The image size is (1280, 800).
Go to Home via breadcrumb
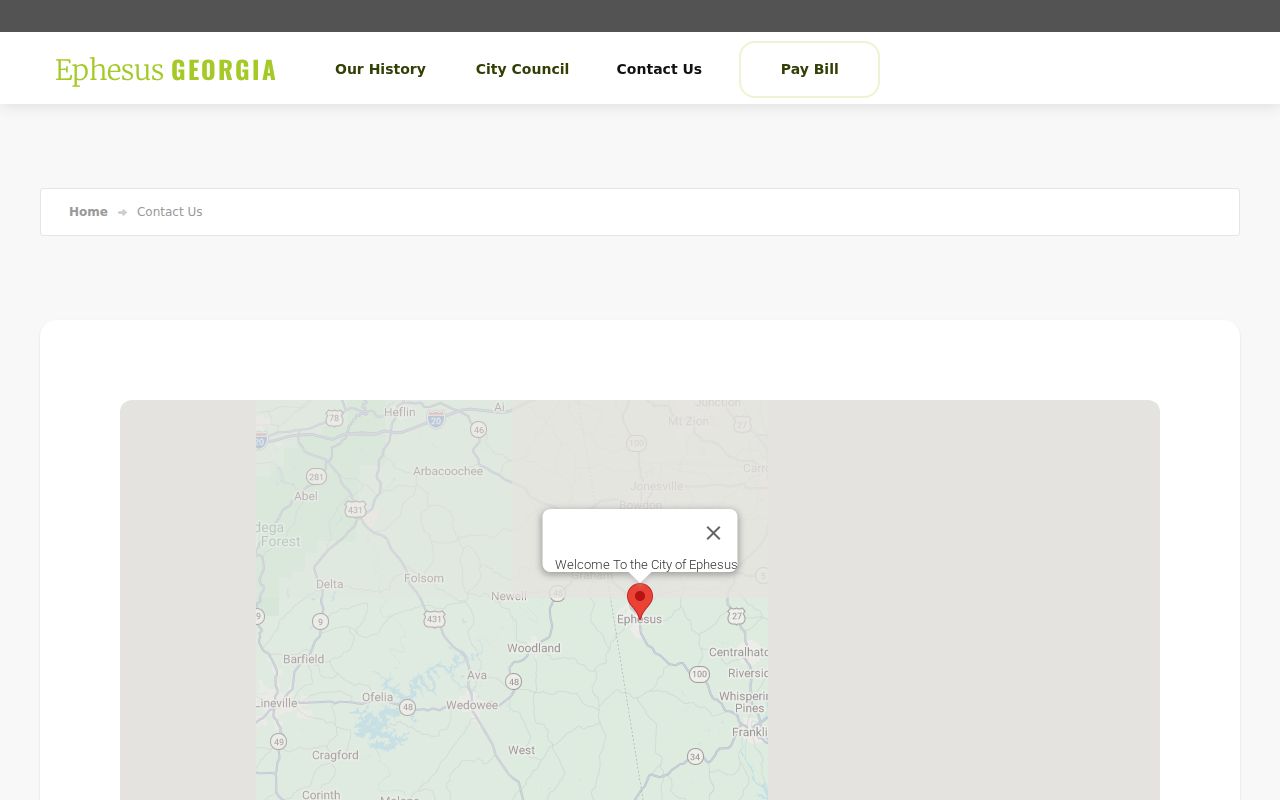(x=88, y=212)
